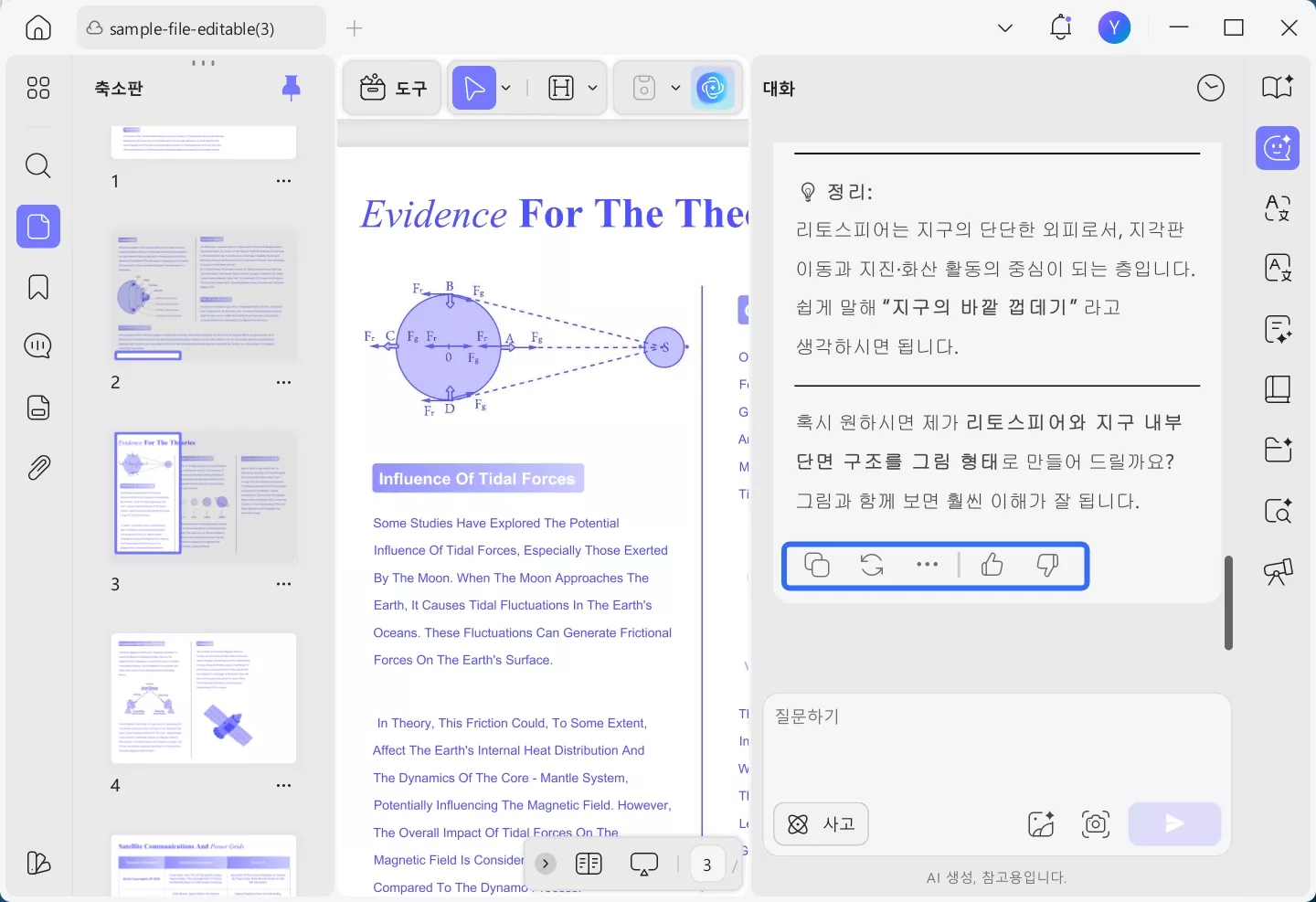Like the AI response with thumbs up
Viewport: 1316px width, 902px height.
992,566
